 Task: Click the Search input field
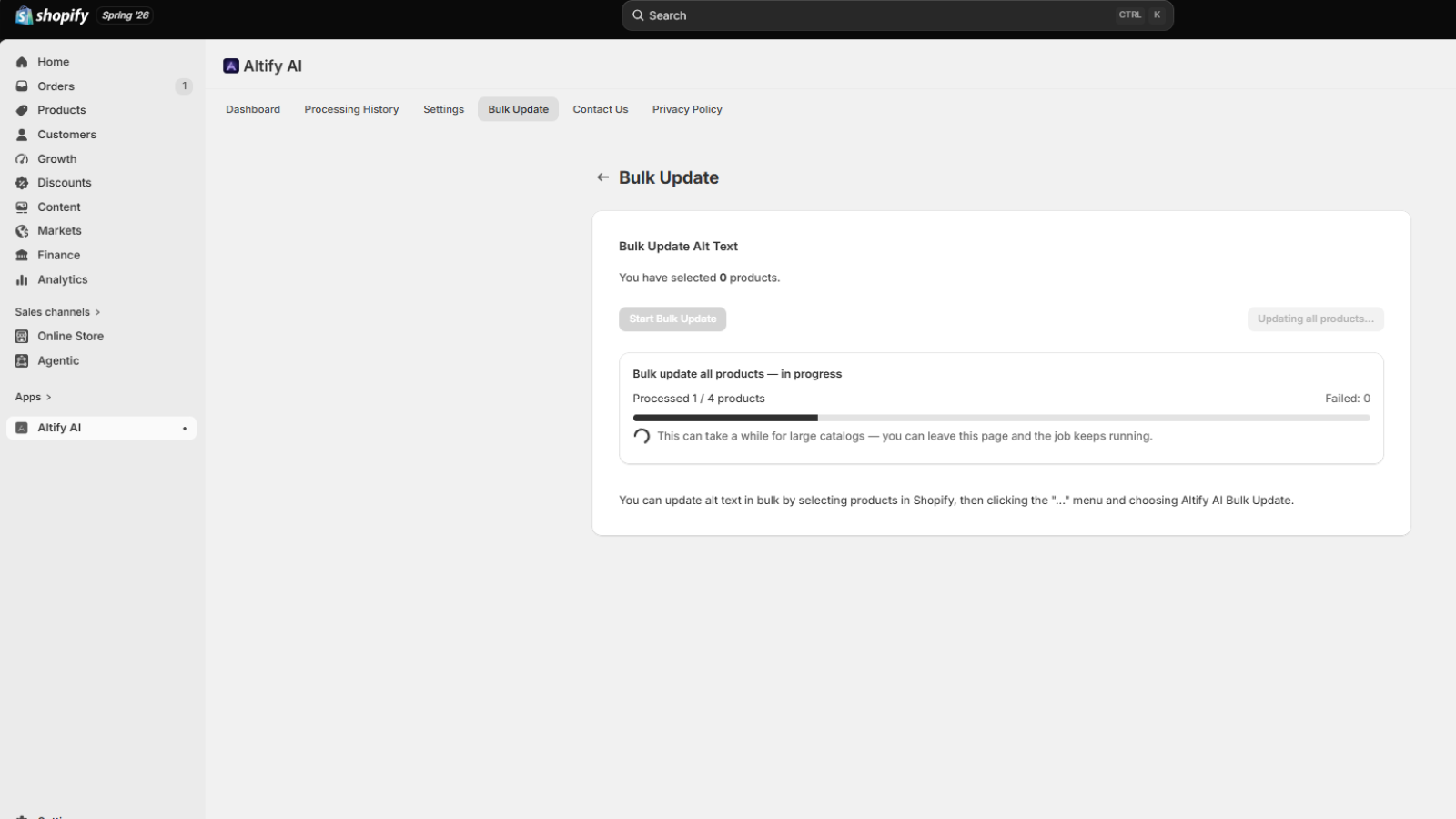pos(897,15)
